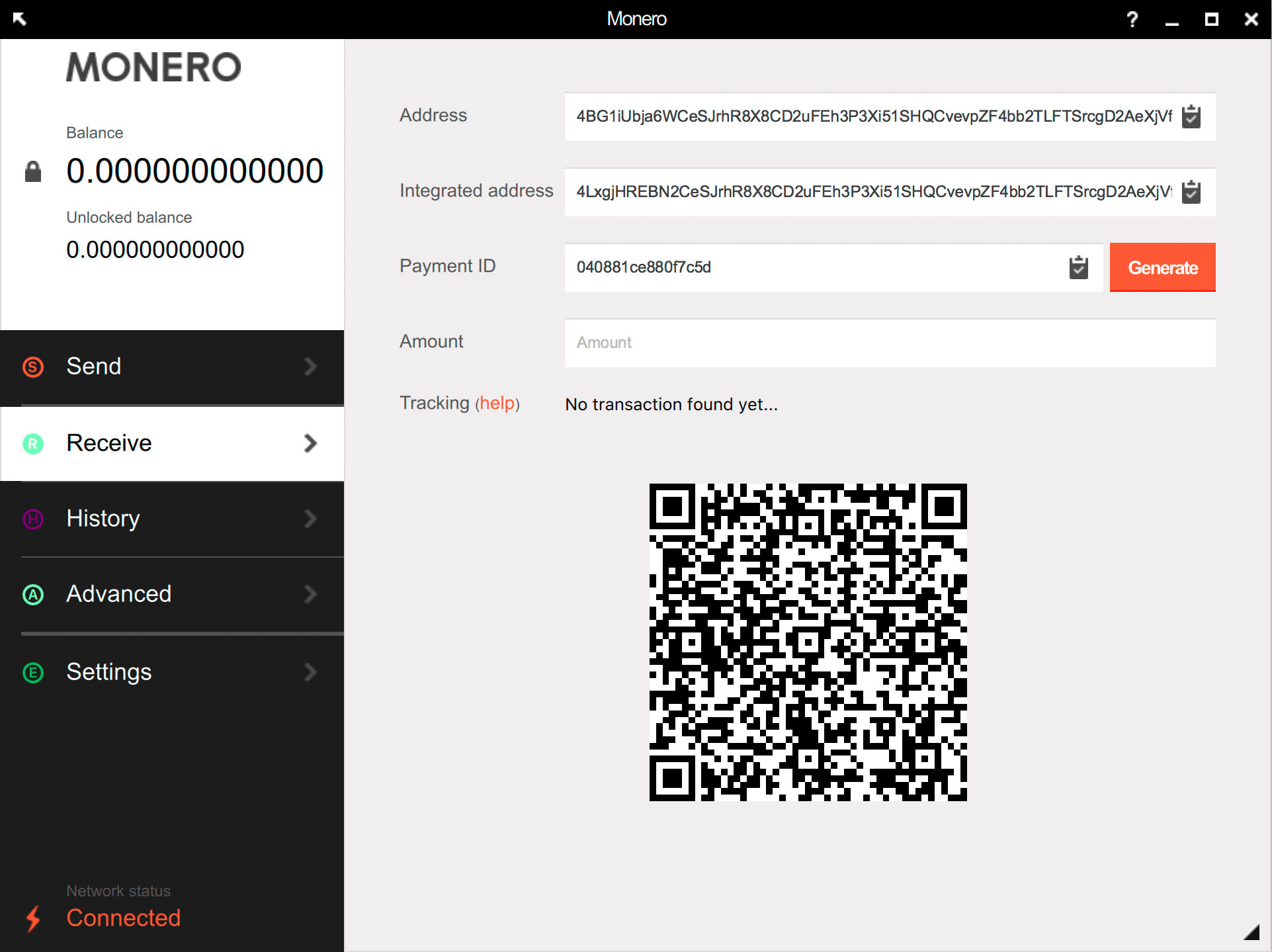The height and width of the screenshot is (952, 1272).
Task: Expand the History panel arrow
Action: tap(311, 518)
